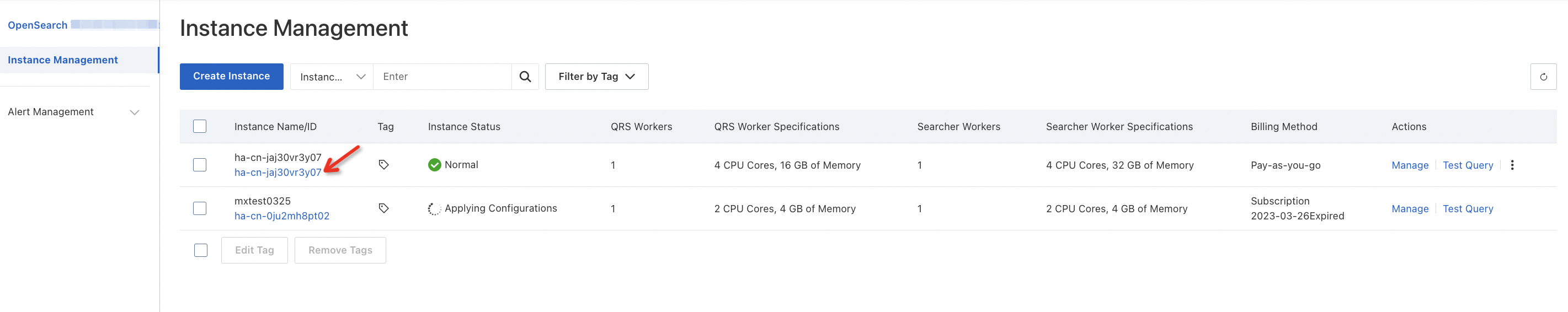Click the green Normal status icon
This screenshot has width=1568, height=312.
(434, 165)
